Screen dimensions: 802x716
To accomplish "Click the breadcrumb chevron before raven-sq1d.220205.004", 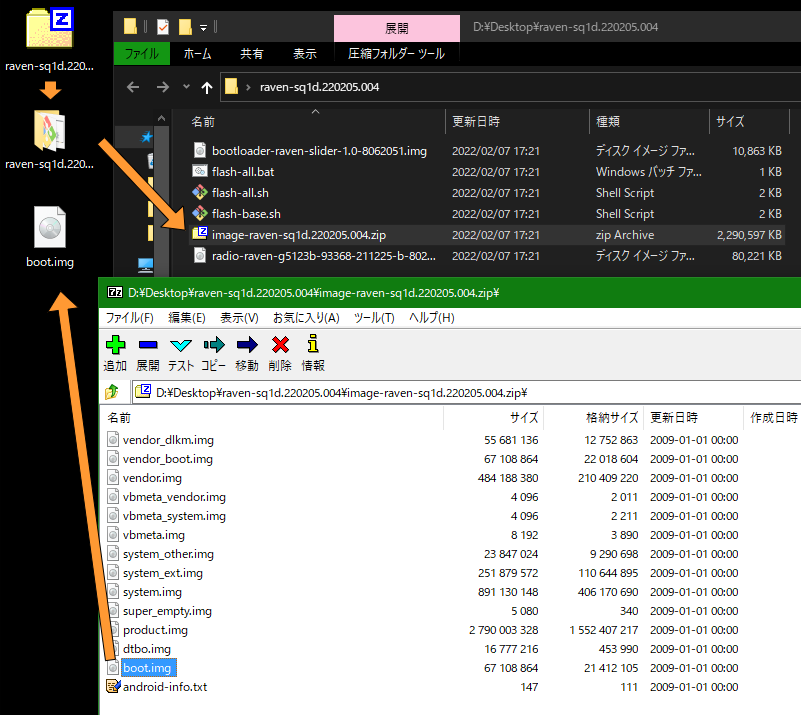I will pos(249,87).
